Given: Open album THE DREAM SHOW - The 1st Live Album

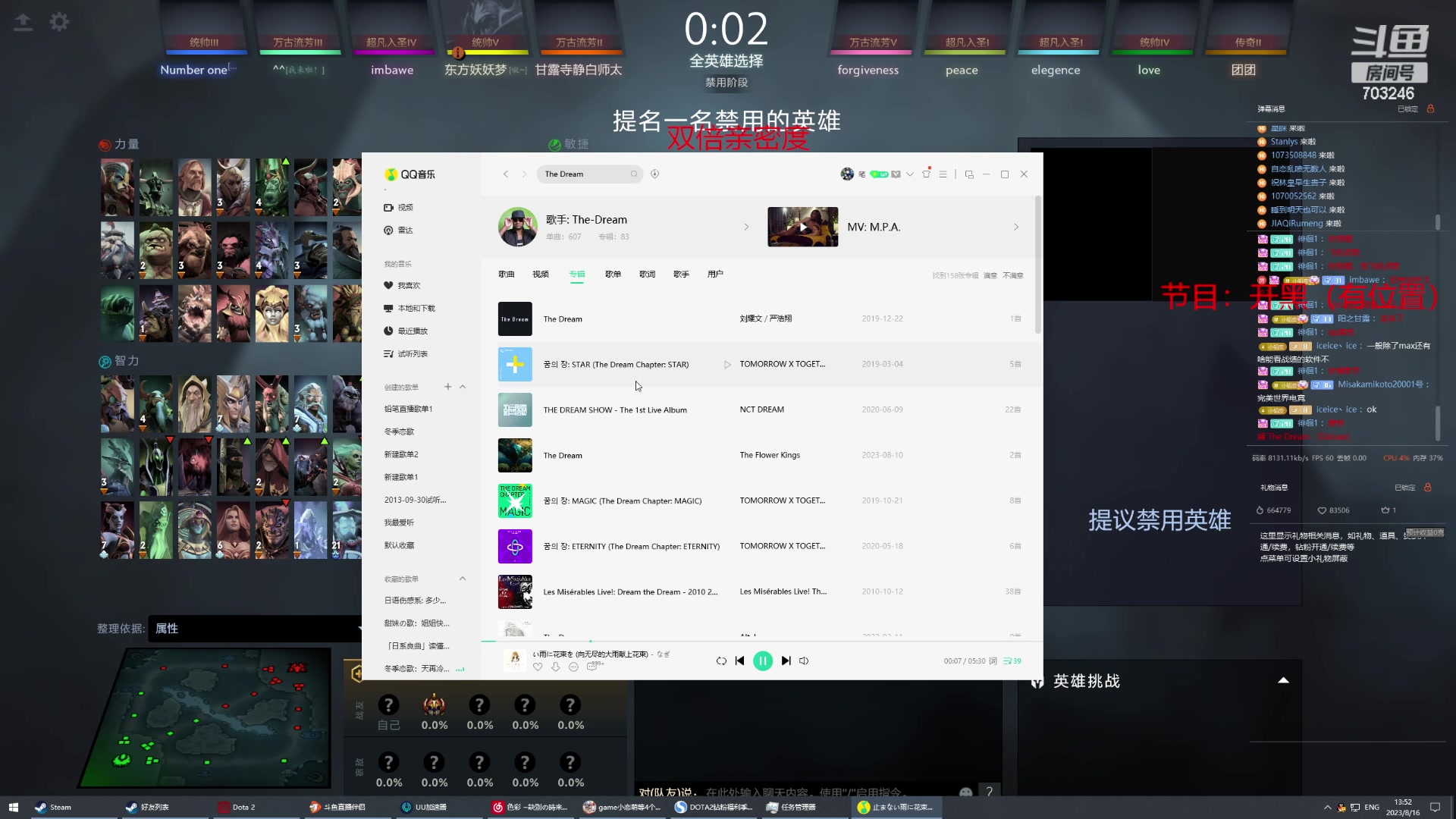Looking at the screenshot, I should [615, 409].
